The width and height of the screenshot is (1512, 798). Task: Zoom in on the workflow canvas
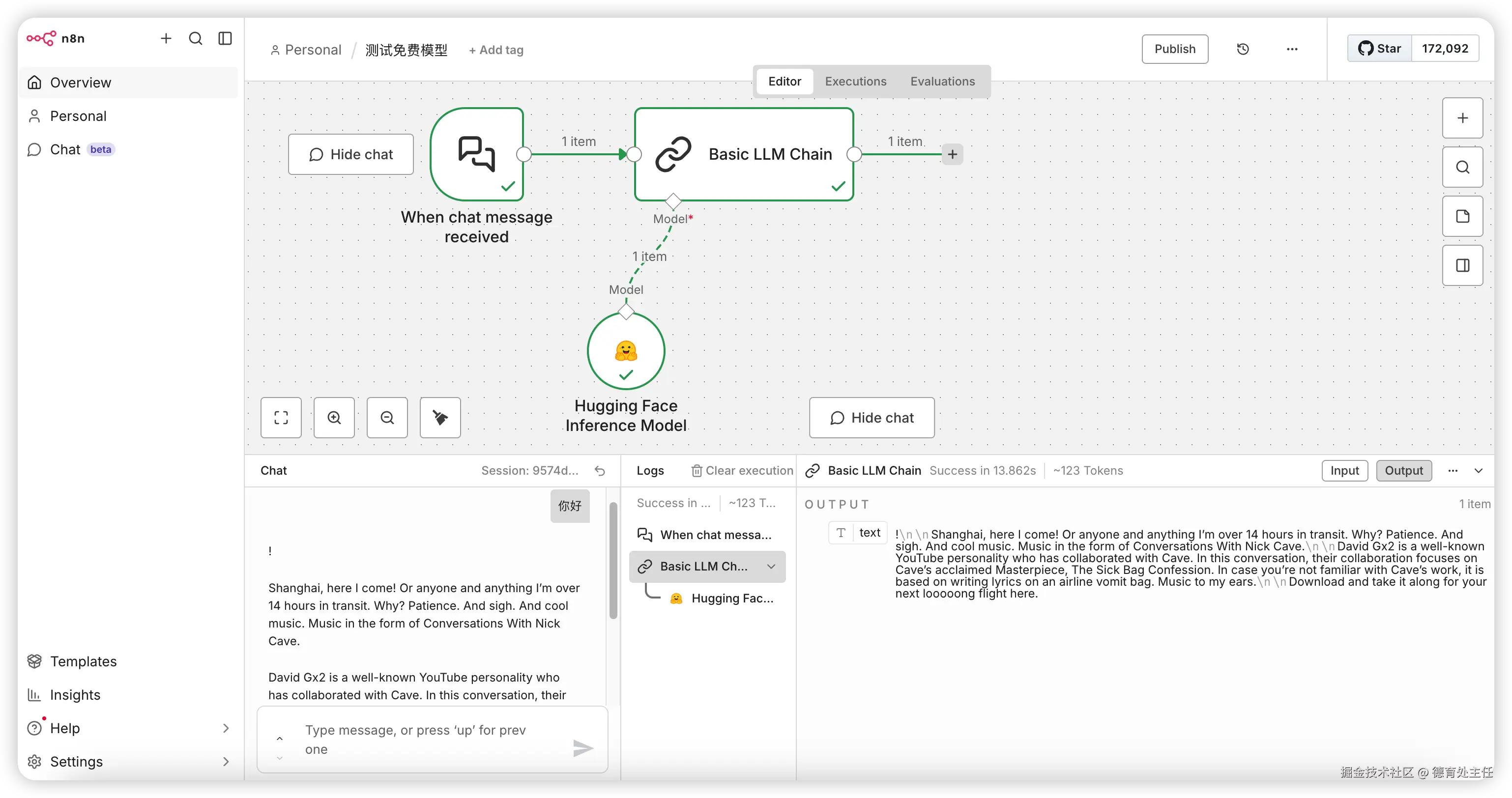pos(334,417)
